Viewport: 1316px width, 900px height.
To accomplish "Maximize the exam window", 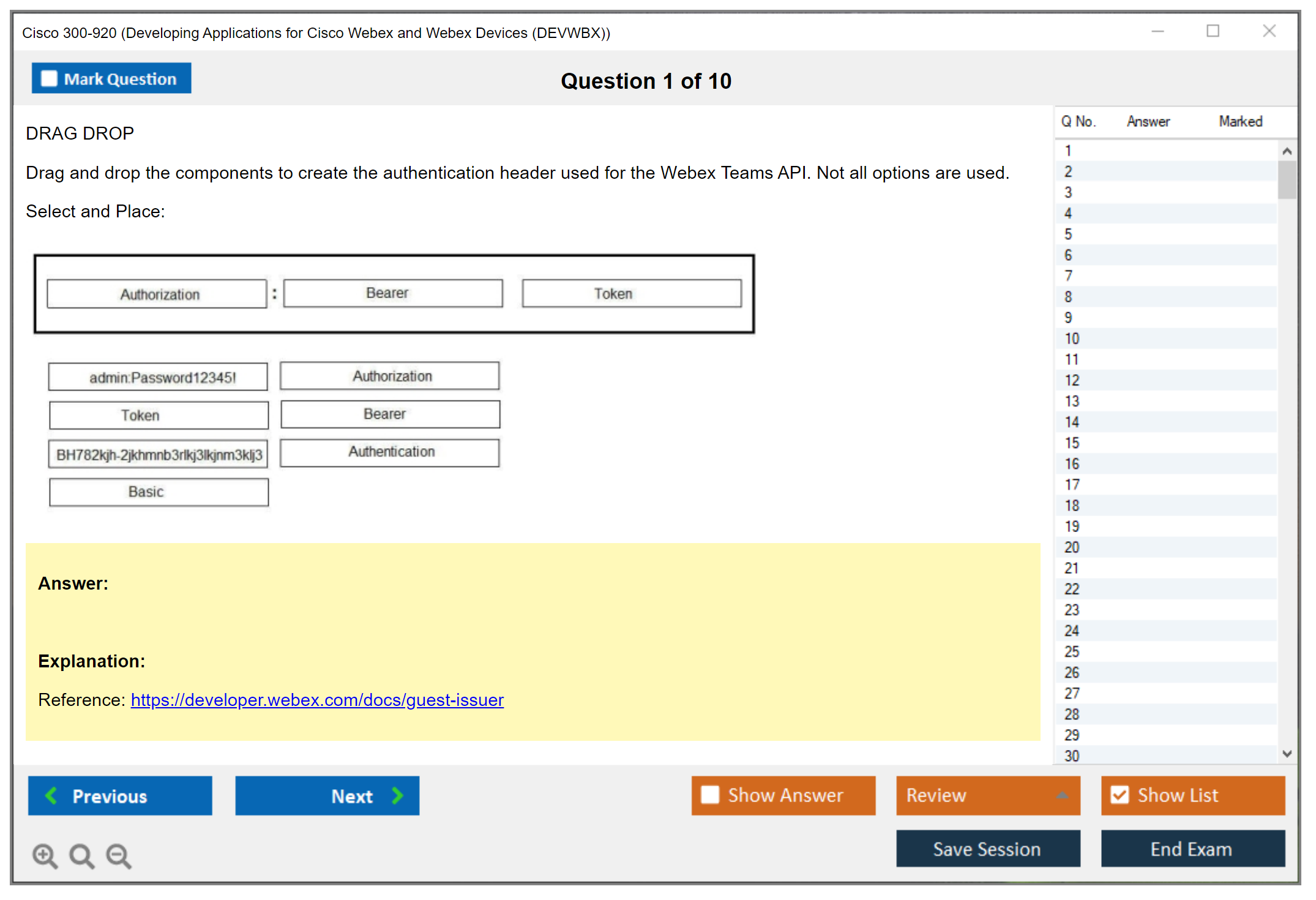I will (x=1213, y=31).
